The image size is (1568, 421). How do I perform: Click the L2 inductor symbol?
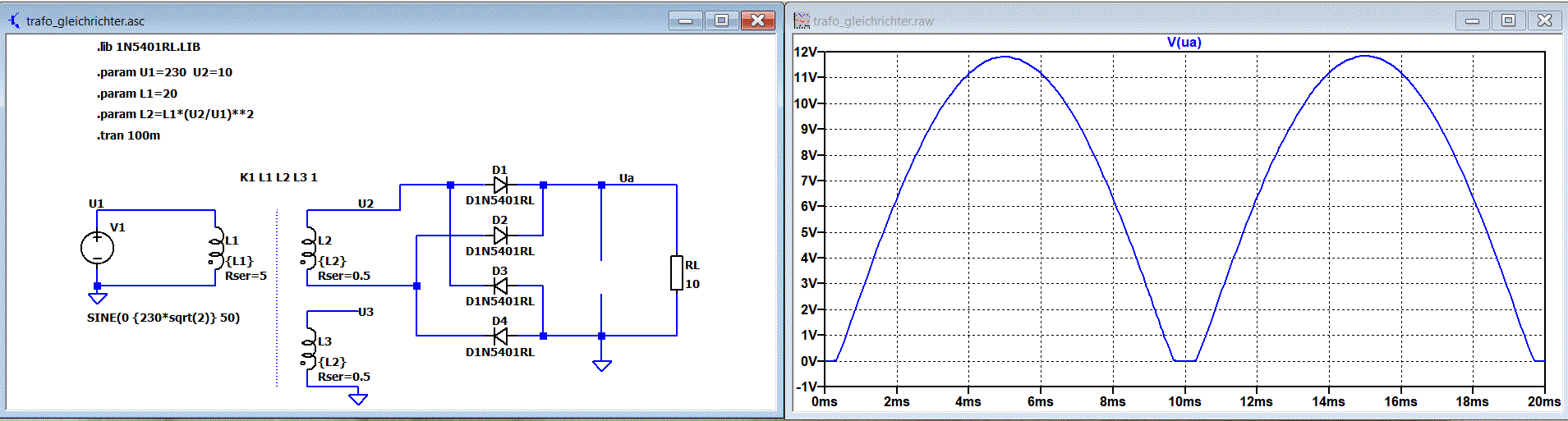[x=310, y=249]
